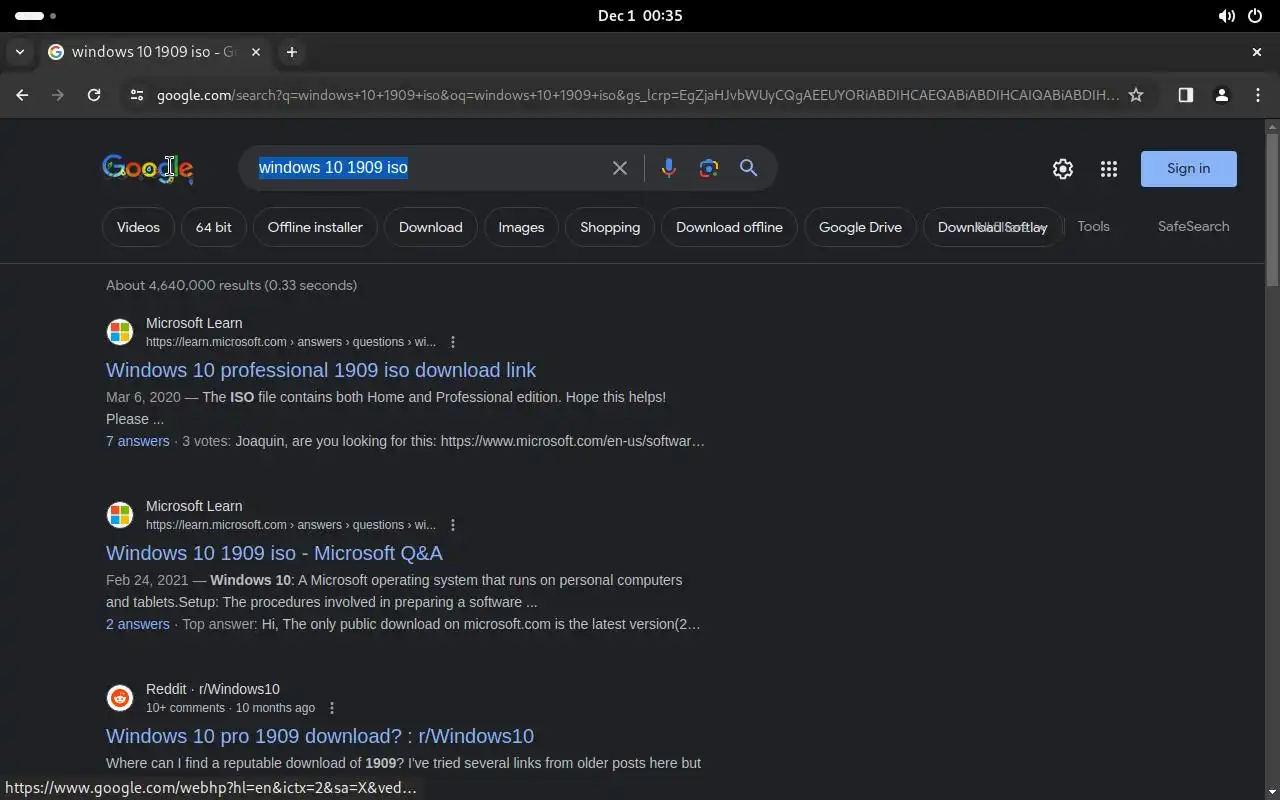The image size is (1280, 800).
Task: Open the system power menu icon
Action: pos(1254,16)
